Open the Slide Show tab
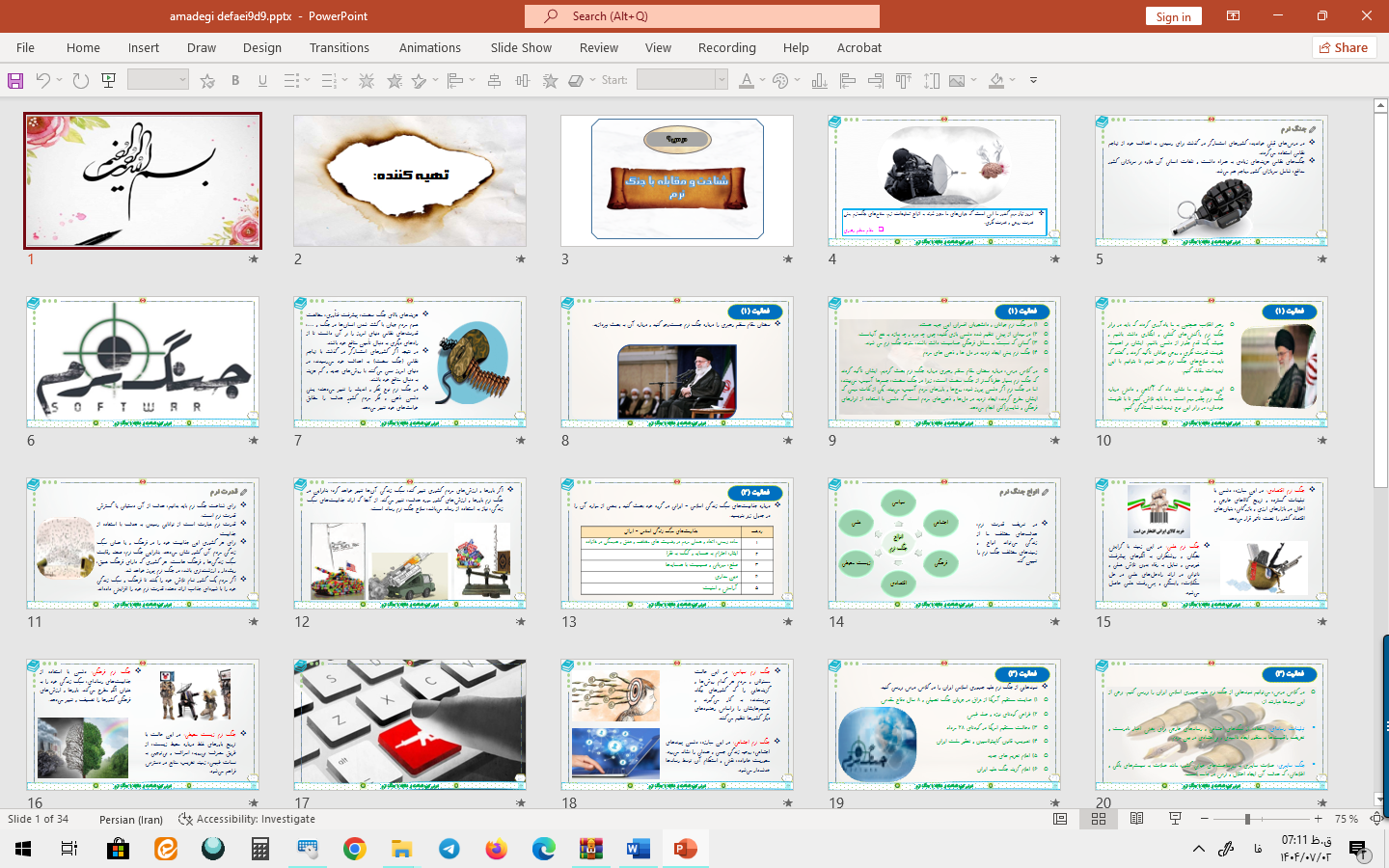The height and width of the screenshot is (868, 1389). pos(521,47)
